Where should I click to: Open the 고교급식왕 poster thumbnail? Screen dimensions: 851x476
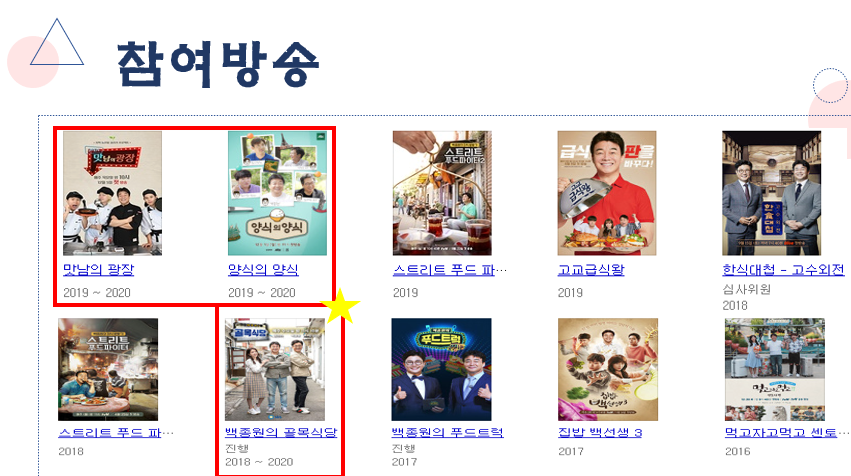[x=607, y=193]
